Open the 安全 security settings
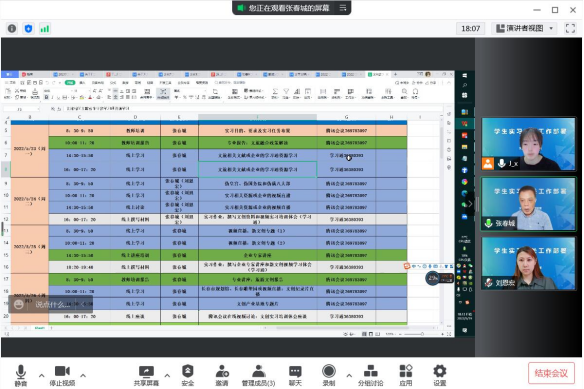 (x=188, y=376)
